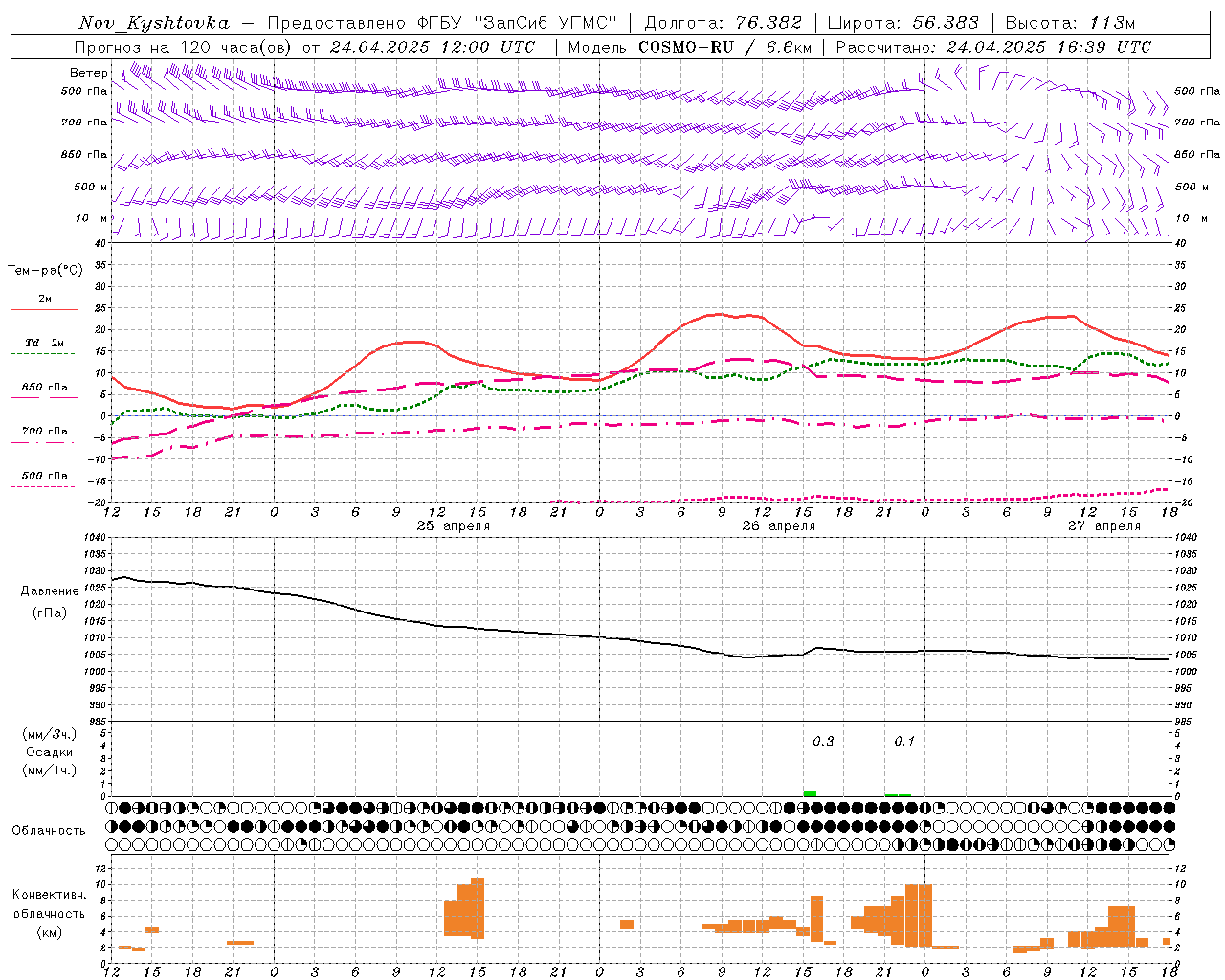Click the '(мм/3ч.)' precipitation unit label

coord(50,735)
